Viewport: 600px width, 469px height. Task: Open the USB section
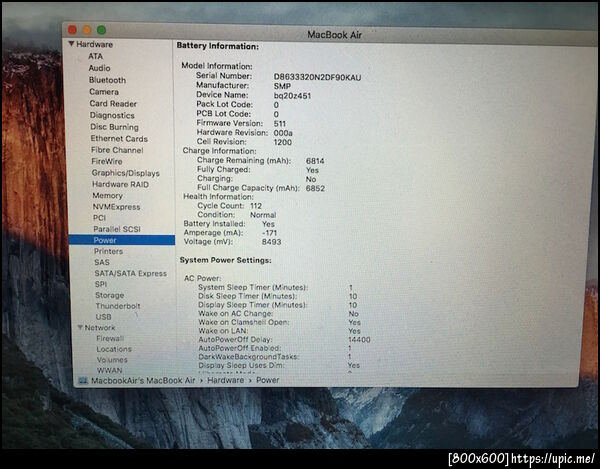point(104,317)
